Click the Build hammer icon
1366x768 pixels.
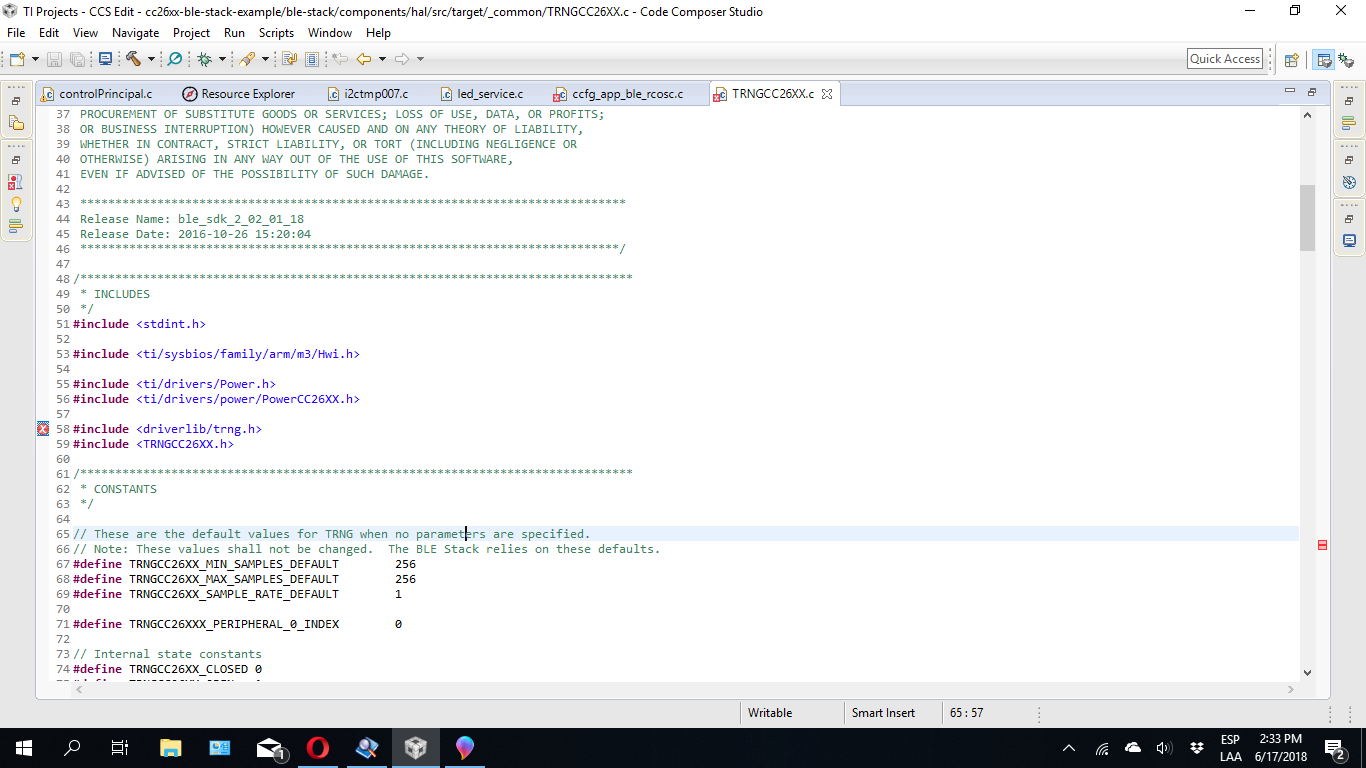pos(133,59)
